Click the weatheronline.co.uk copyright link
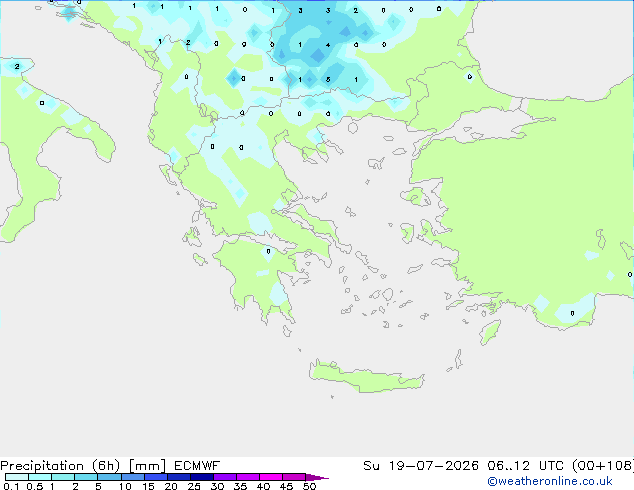The image size is (634, 490). [550, 481]
